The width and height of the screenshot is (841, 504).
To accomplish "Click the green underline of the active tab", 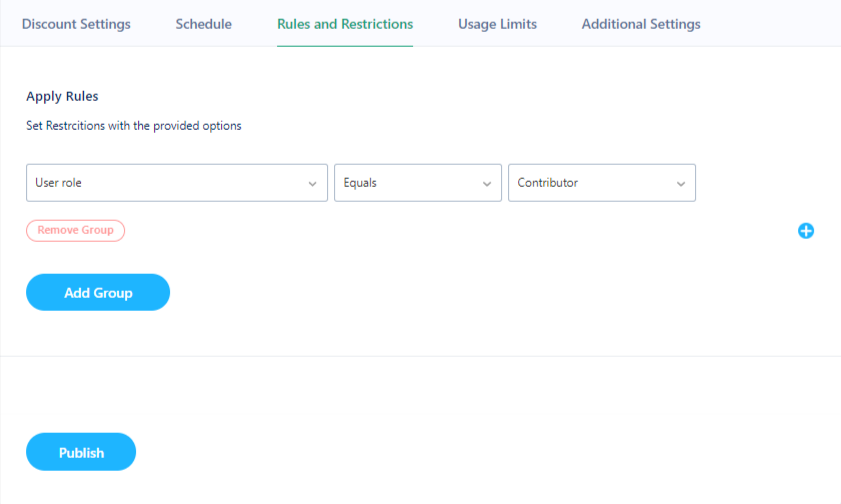I will [345, 46].
